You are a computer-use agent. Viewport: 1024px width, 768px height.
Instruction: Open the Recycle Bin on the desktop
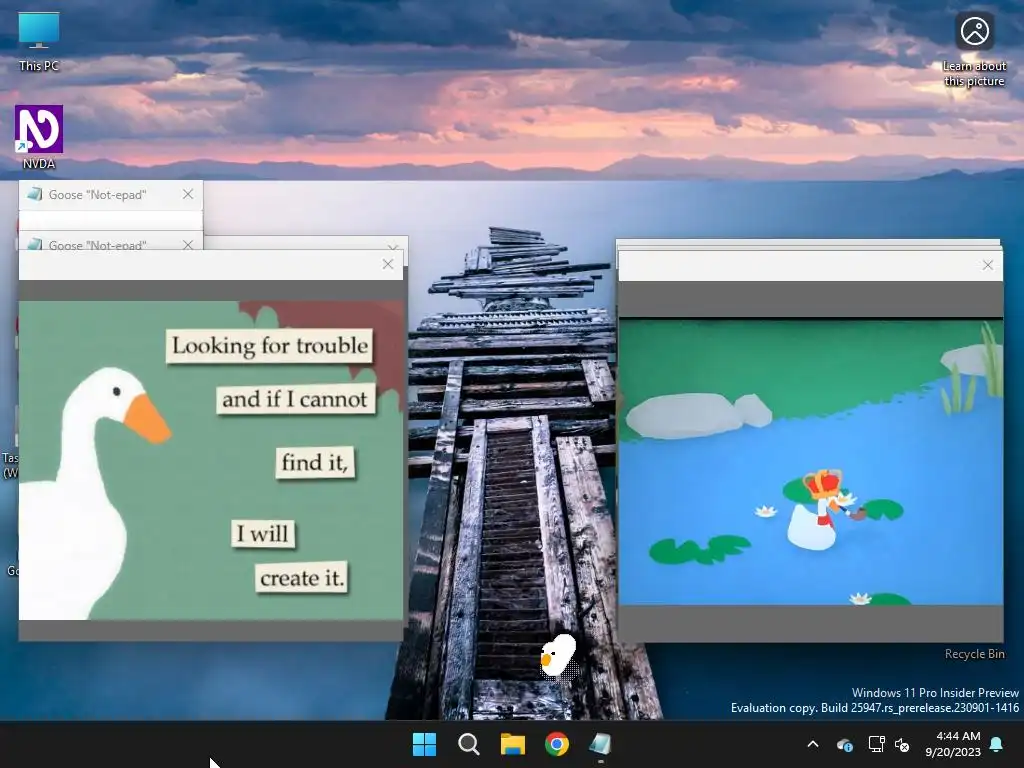click(974, 654)
